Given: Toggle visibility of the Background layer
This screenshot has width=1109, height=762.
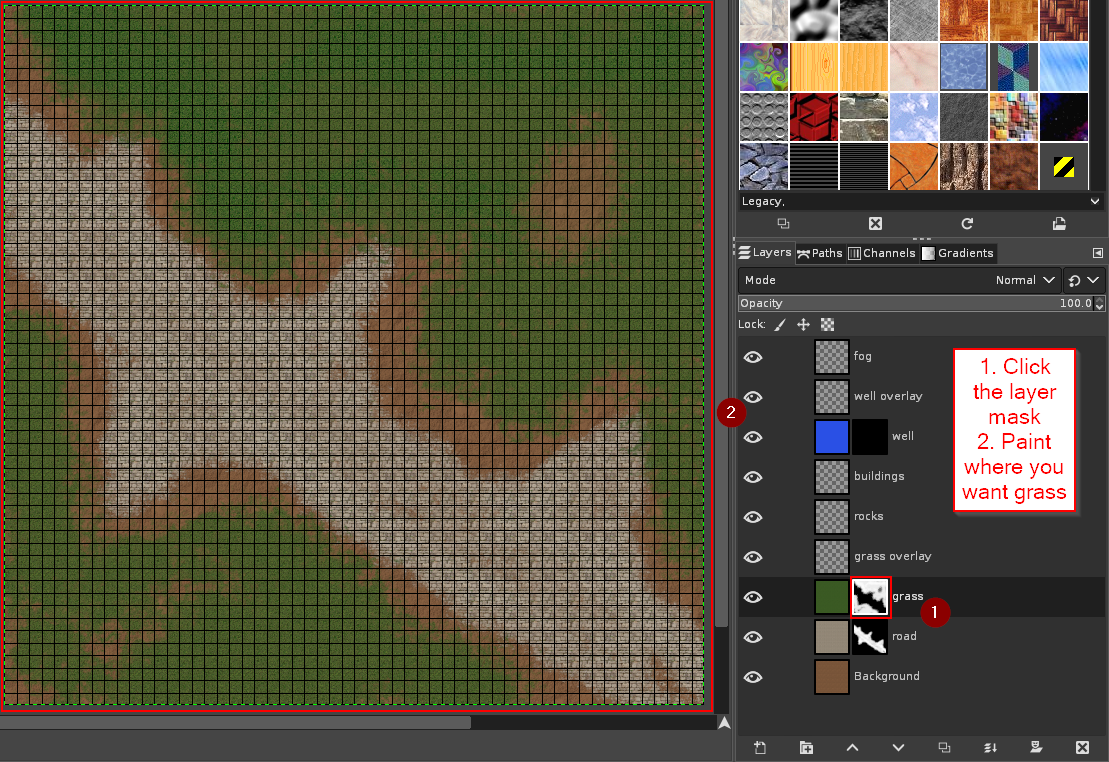Looking at the screenshot, I should (x=753, y=676).
